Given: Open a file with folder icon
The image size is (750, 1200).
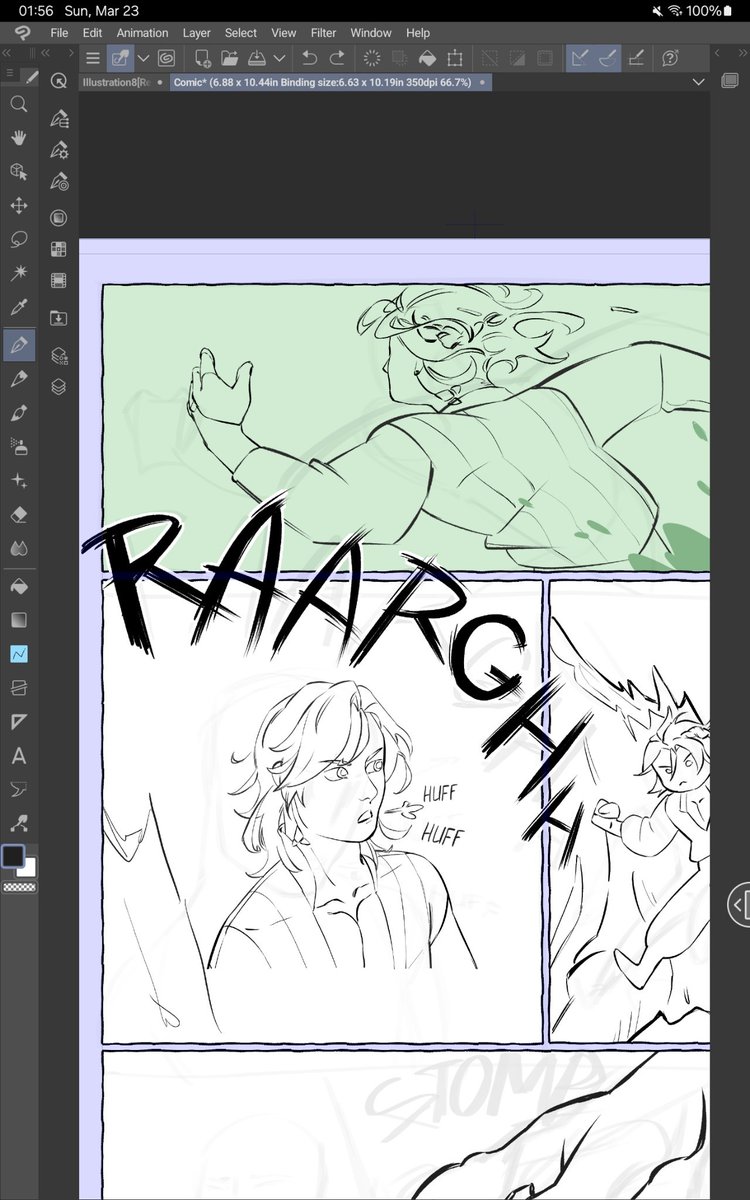Looking at the screenshot, I should (229, 58).
